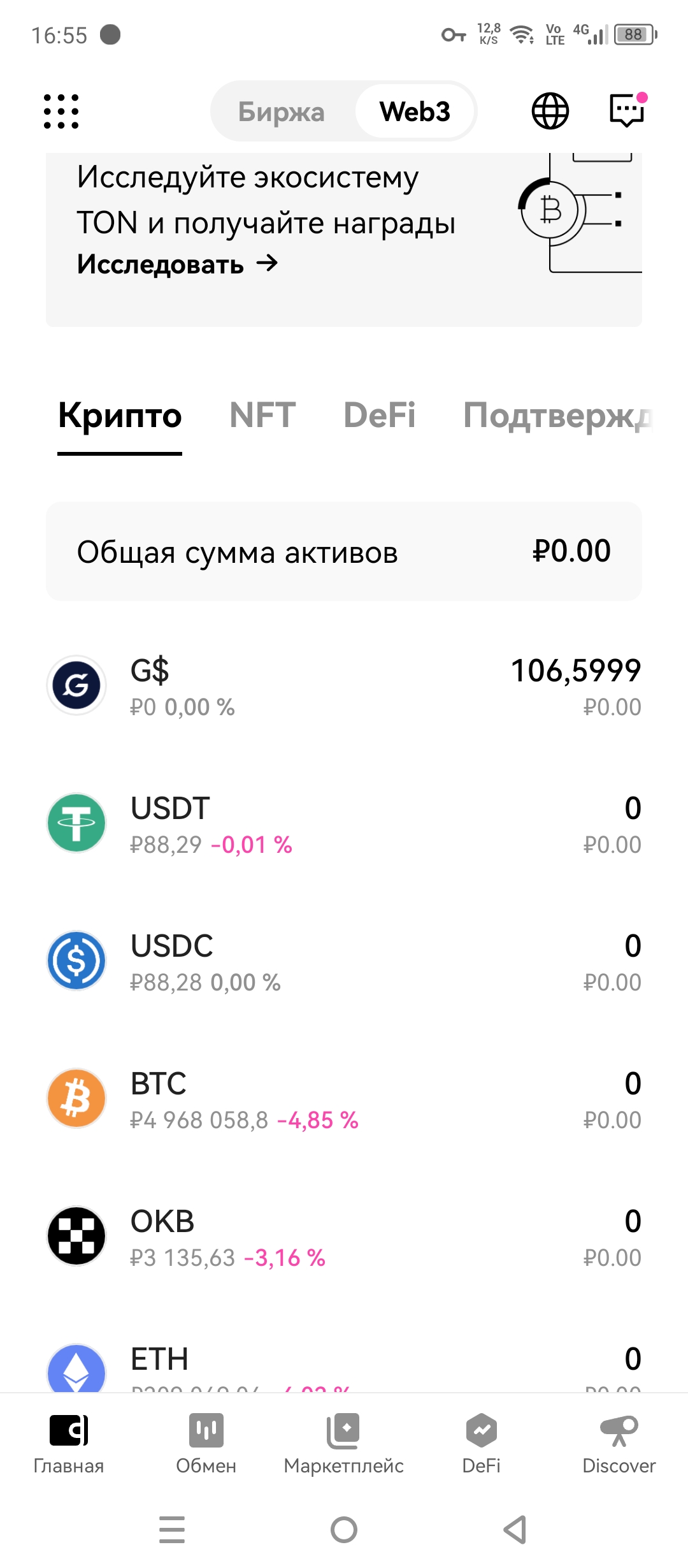
Task: Open the chat messages icon
Action: [627, 111]
